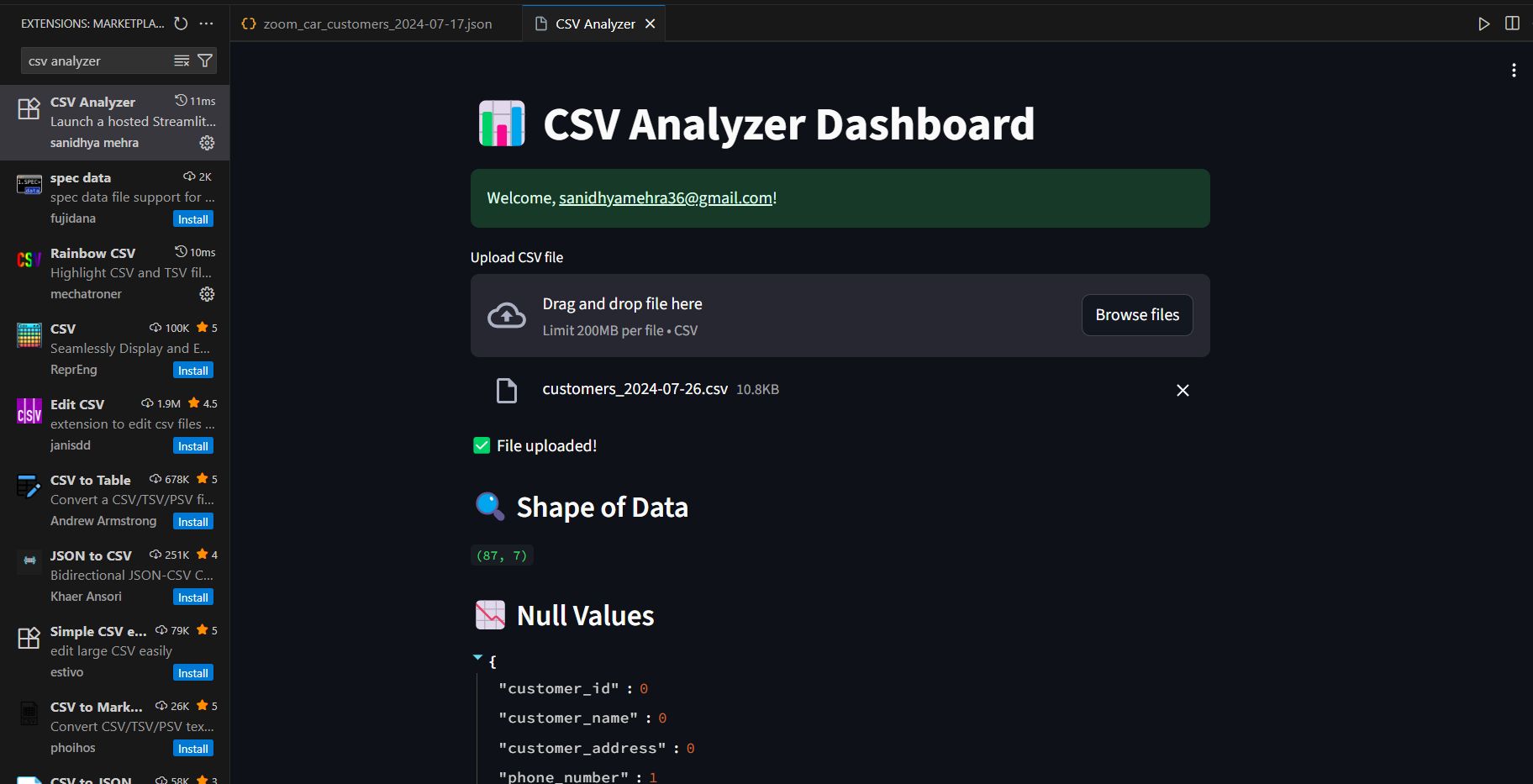Click the File uploaded green checkmark
1533x784 pixels.
coord(481,445)
